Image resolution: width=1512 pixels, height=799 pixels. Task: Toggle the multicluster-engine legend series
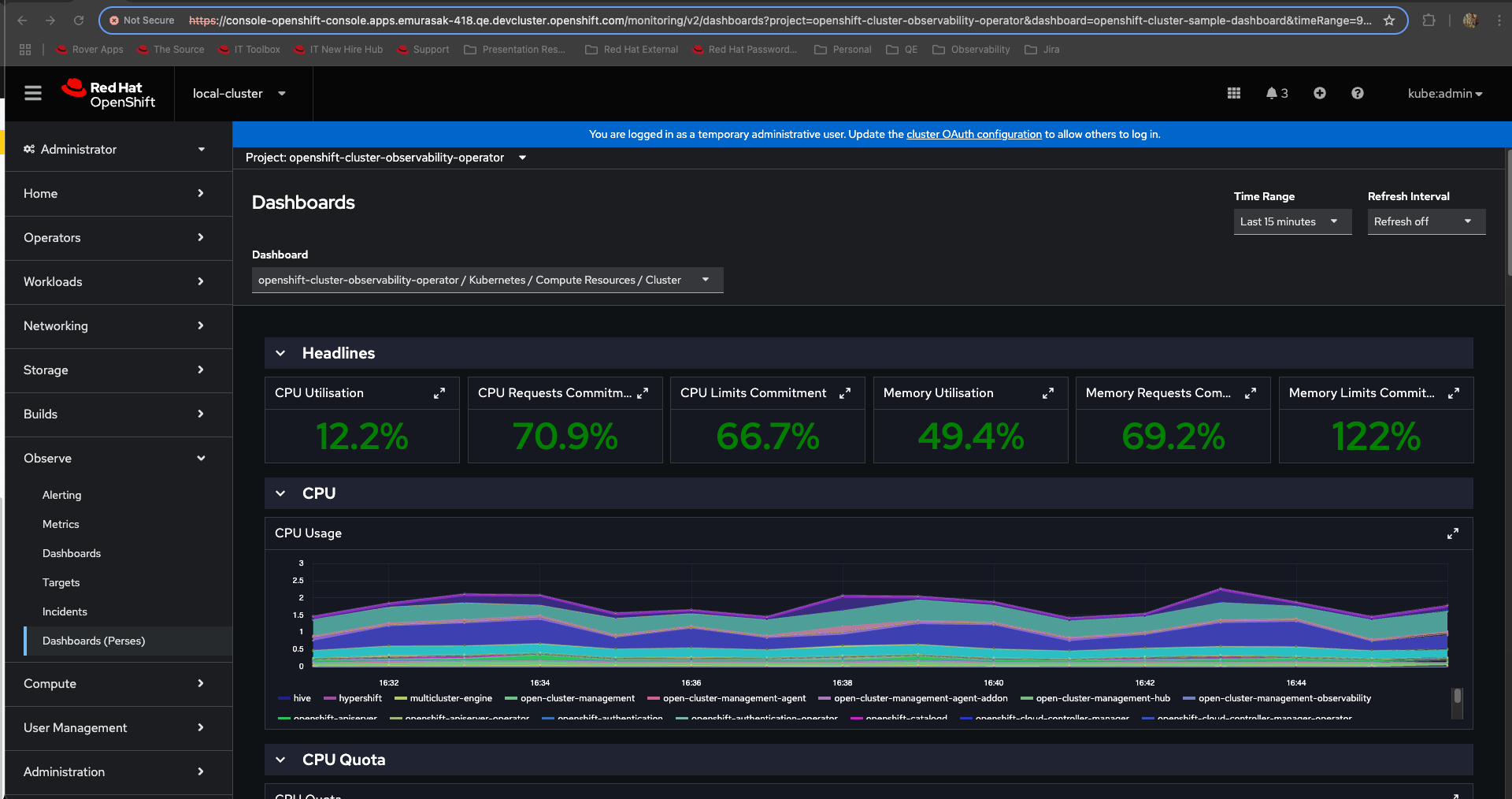point(450,698)
